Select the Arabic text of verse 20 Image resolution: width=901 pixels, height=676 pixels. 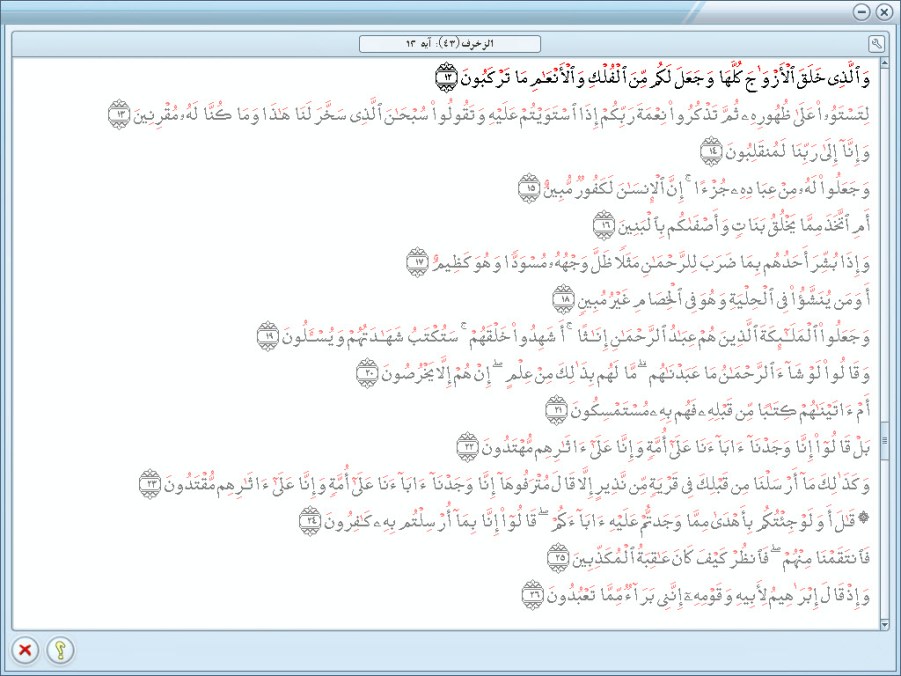point(625,374)
